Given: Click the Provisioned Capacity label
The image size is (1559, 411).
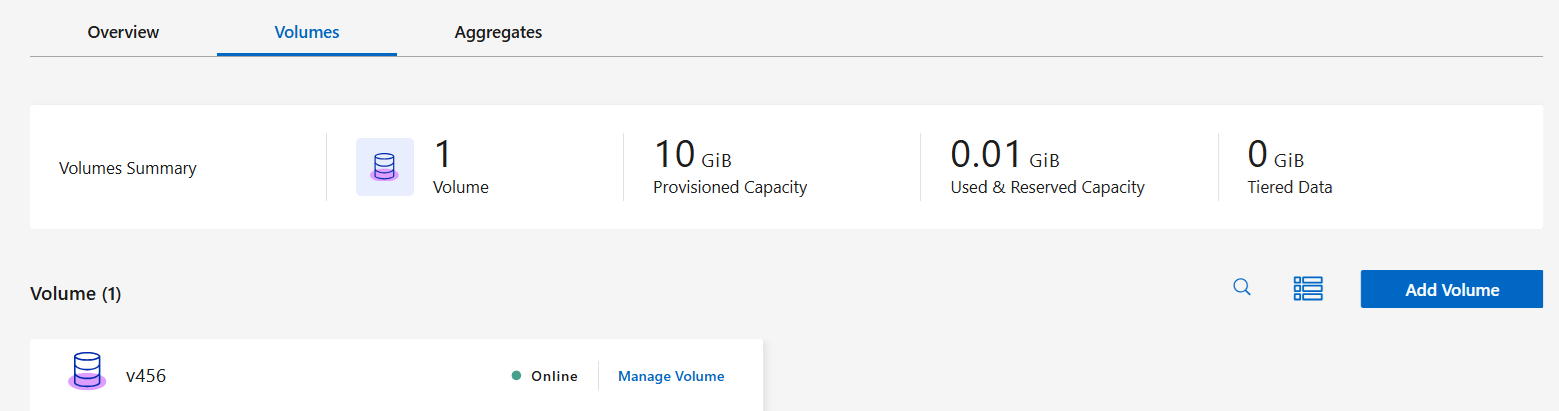Looking at the screenshot, I should click(x=730, y=187).
